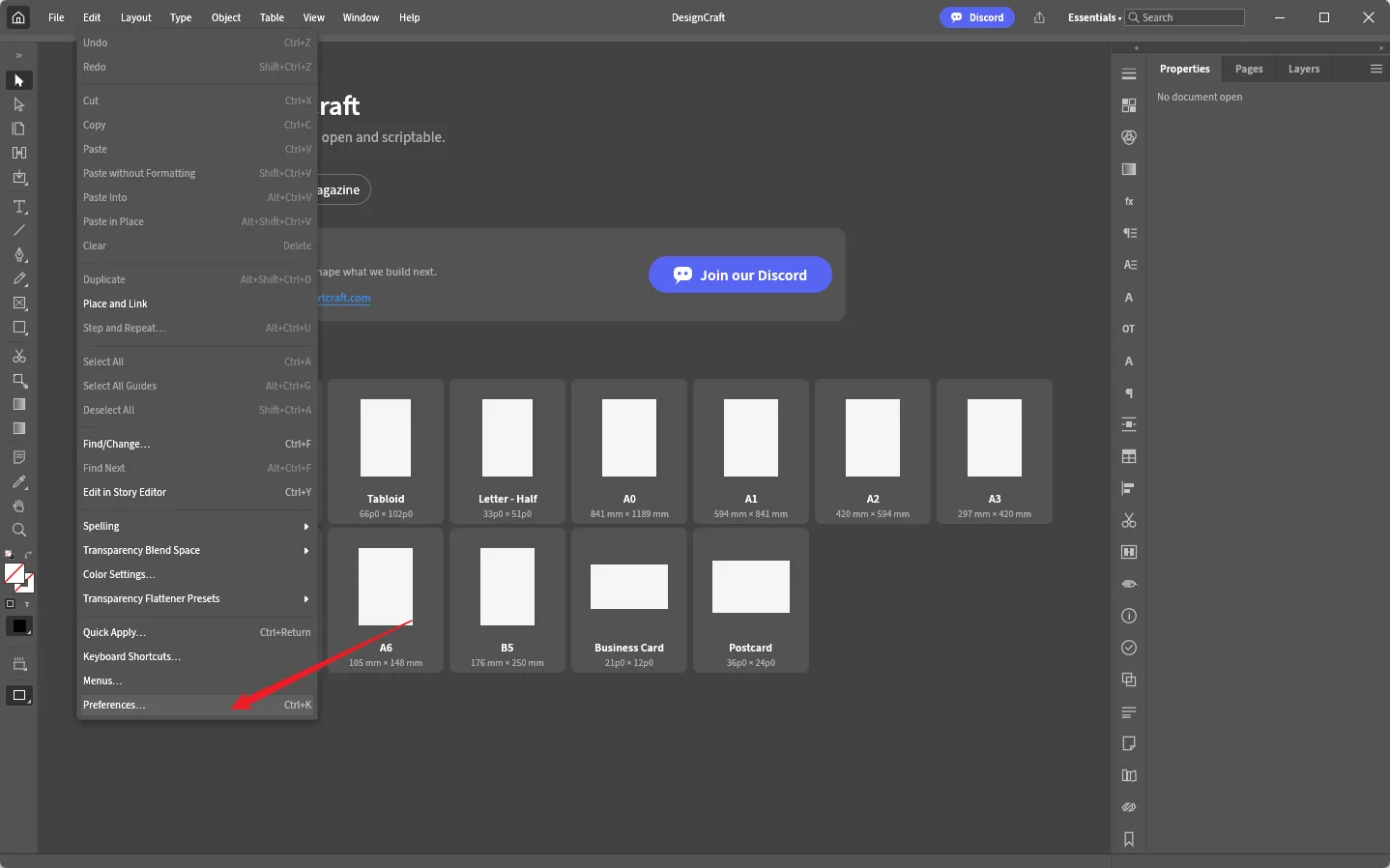Choose Find/Change… from Edit menu
Viewport: 1390px width, 868px height.
coord(197,445)
